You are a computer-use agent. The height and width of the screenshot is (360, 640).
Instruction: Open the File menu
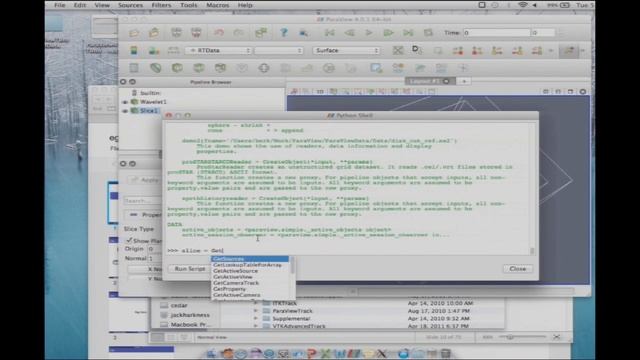coord(60,5)
